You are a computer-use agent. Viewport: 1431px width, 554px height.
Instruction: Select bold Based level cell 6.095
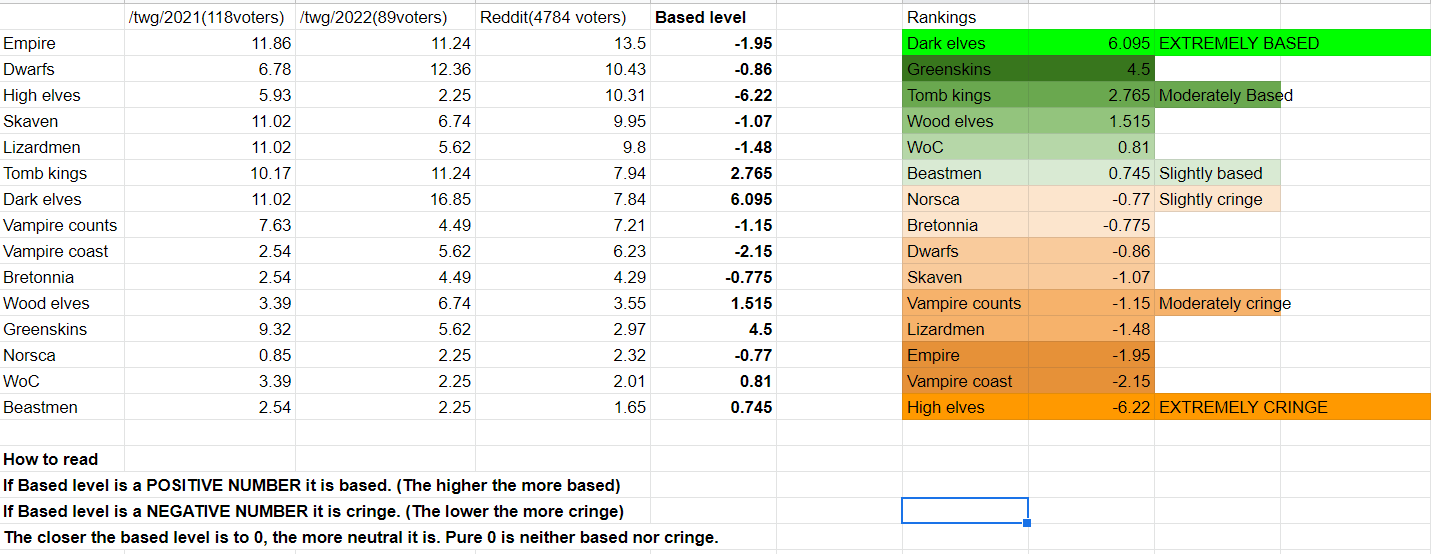point(713,200)
